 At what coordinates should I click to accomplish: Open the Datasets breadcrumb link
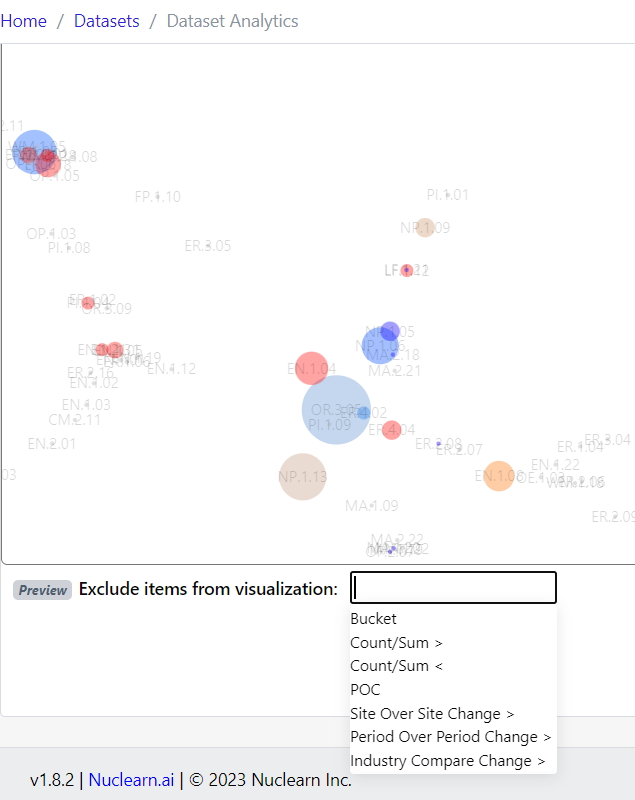click(x=106, y=20)
